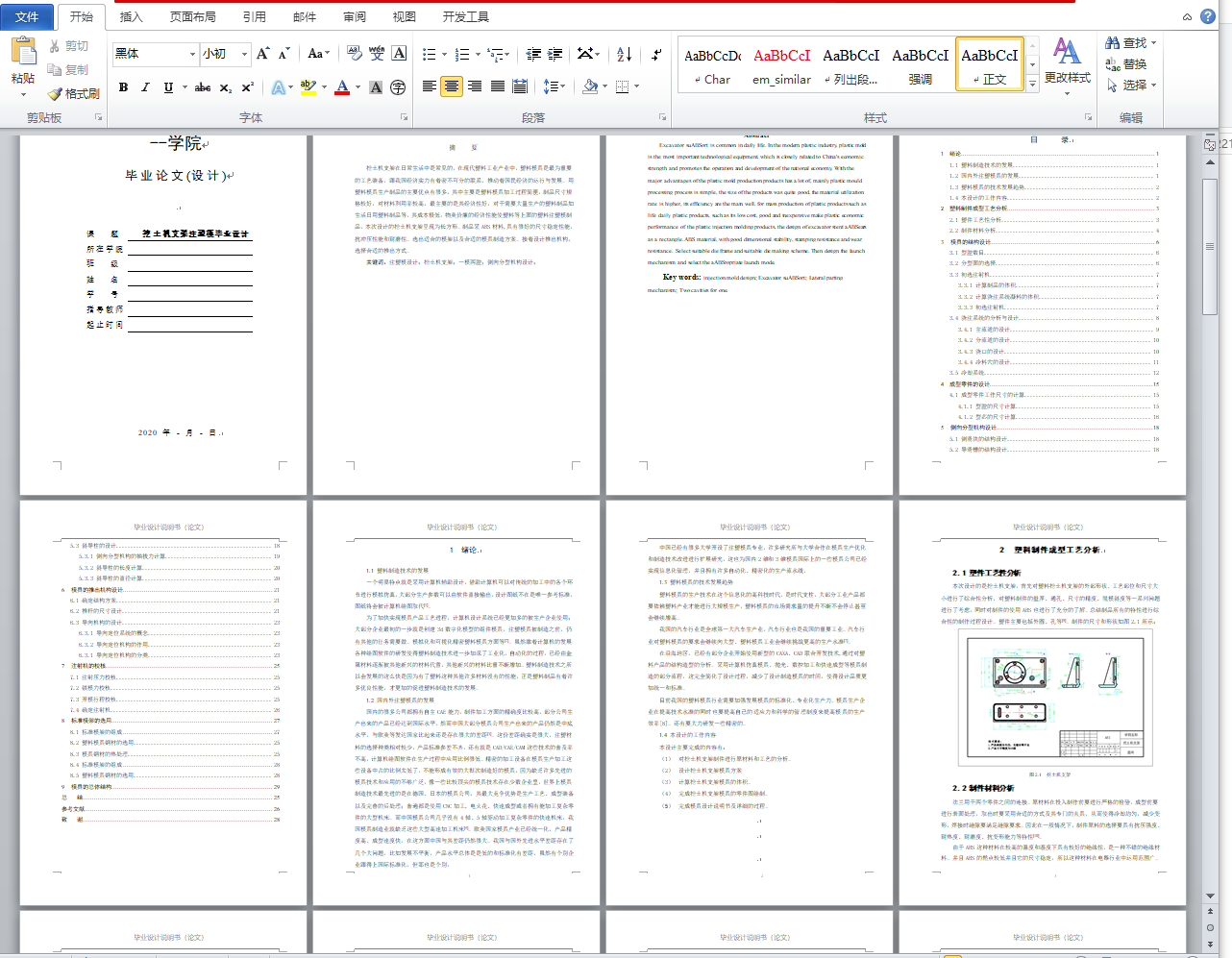Align text to the right

point(475,86)
